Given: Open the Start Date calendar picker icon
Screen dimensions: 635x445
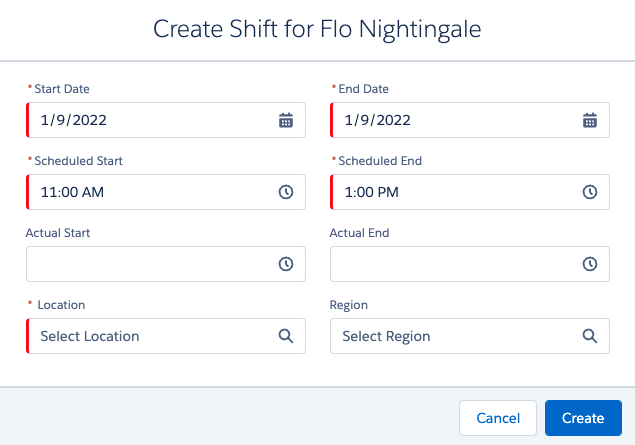Looking at the screenshot, I should 286,120.
